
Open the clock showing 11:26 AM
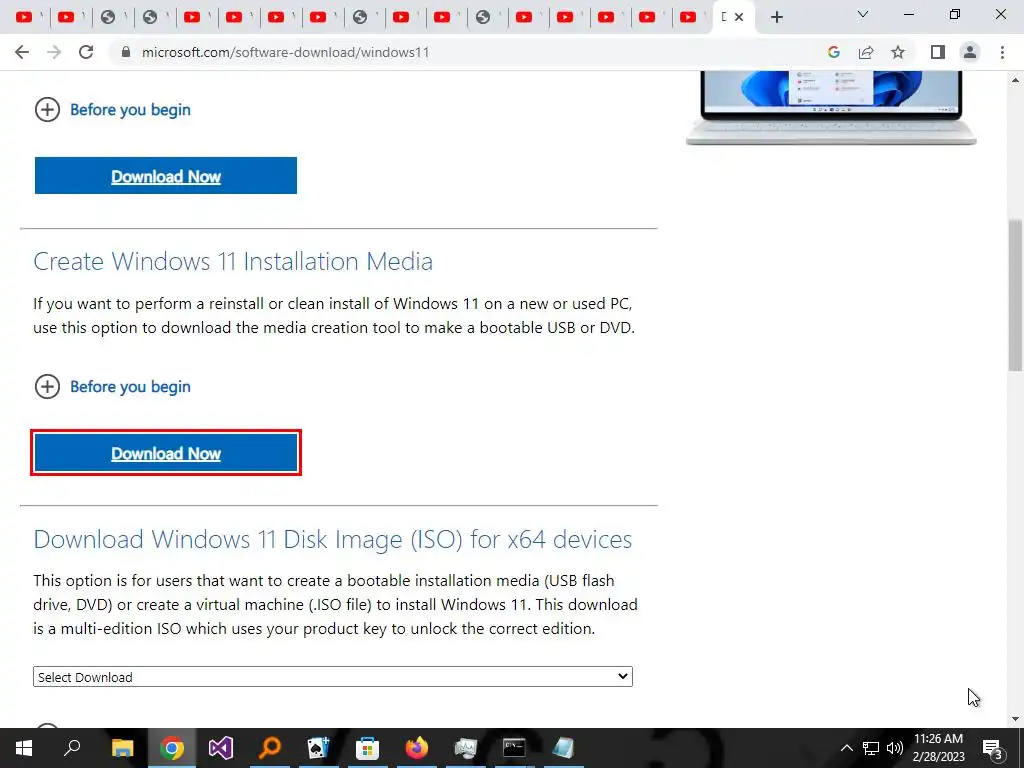click(x=938, y=748)
